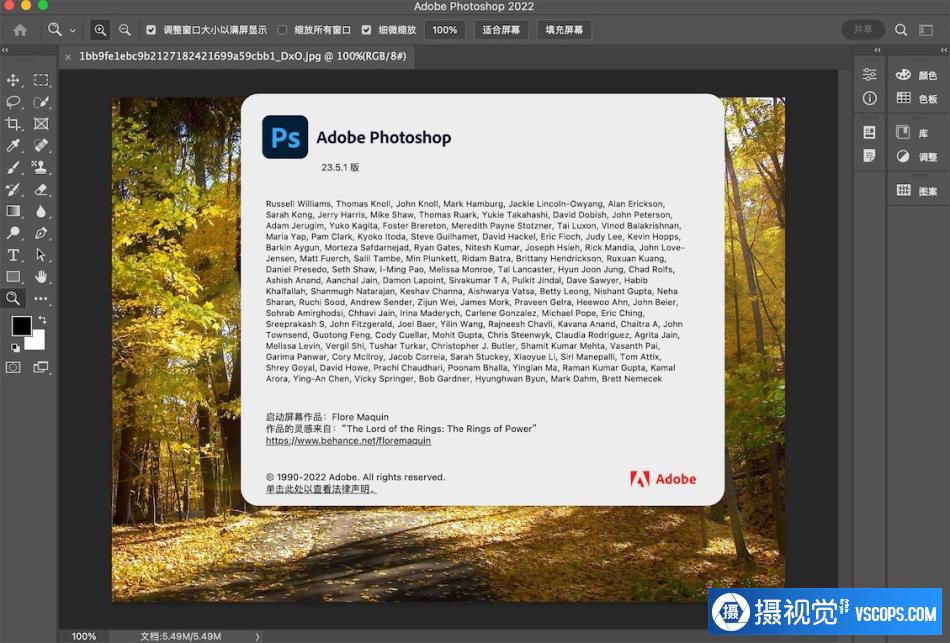
Task: Click the 文档:5.49M/5.49M status text
Action: (181, 636)
